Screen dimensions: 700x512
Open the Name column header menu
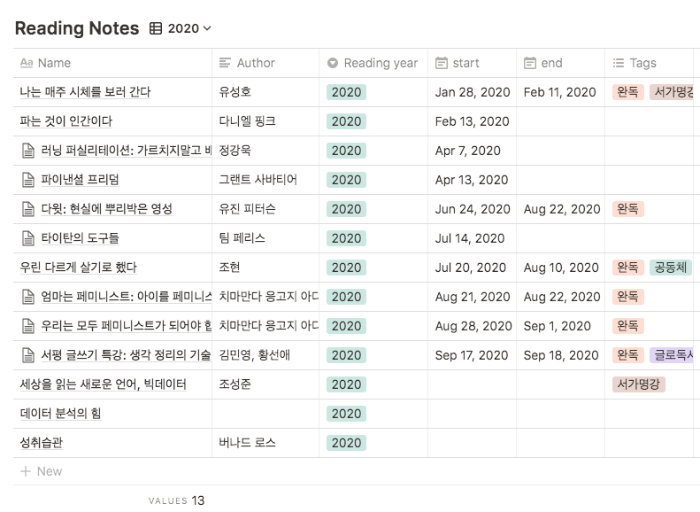112,63
